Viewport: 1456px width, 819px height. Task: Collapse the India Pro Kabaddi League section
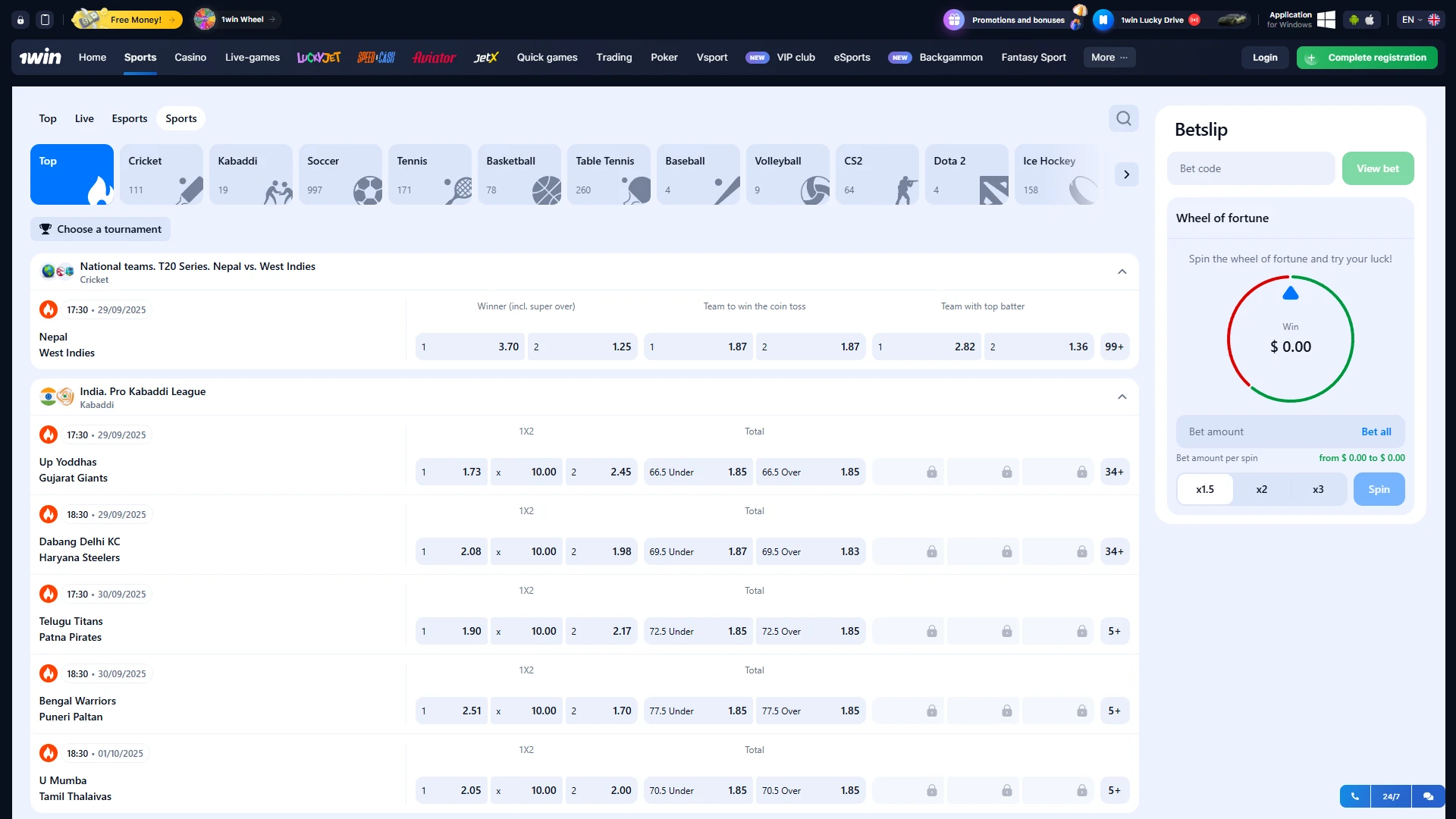point(1122,397)
